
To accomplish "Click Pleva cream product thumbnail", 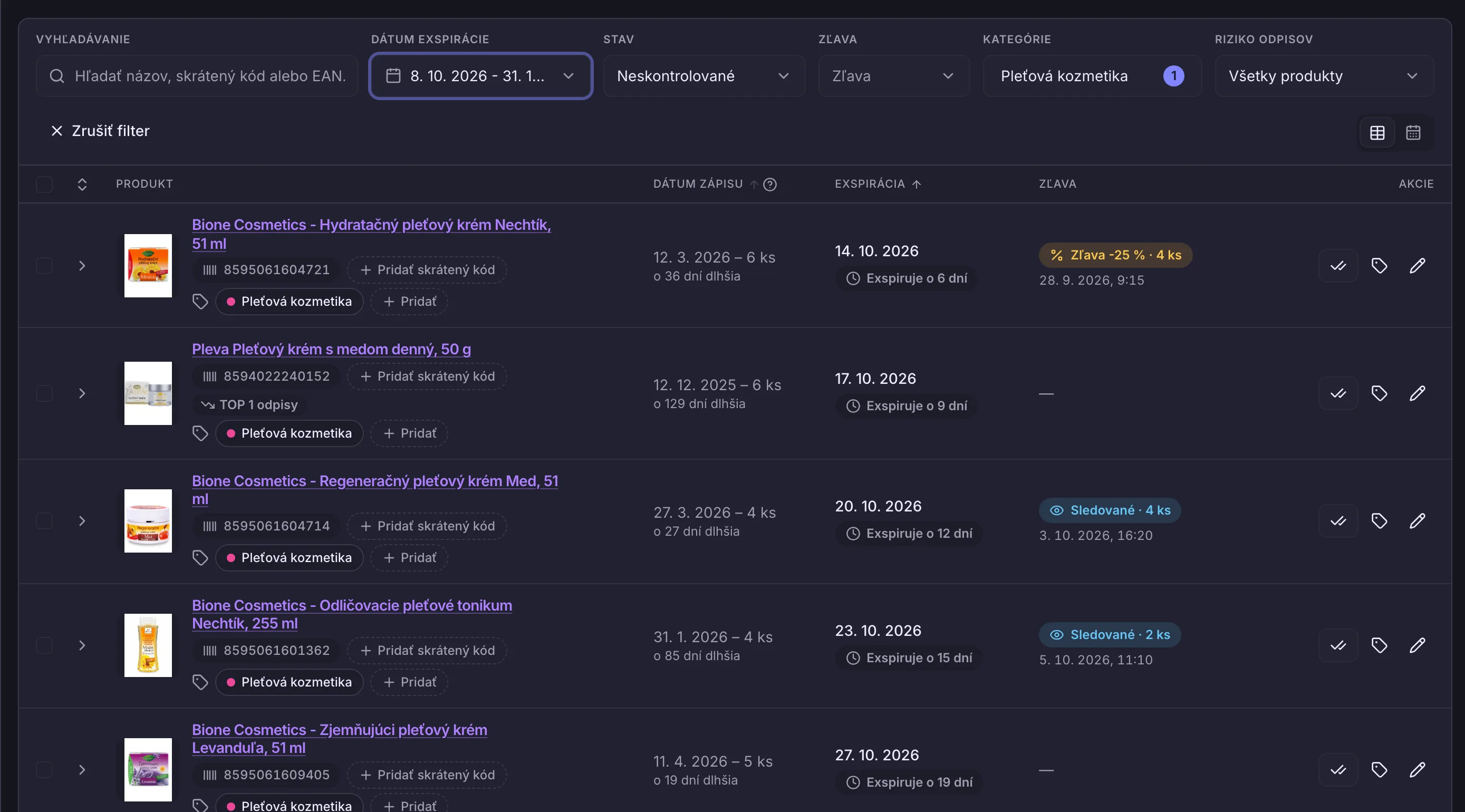I will point(148,393).
